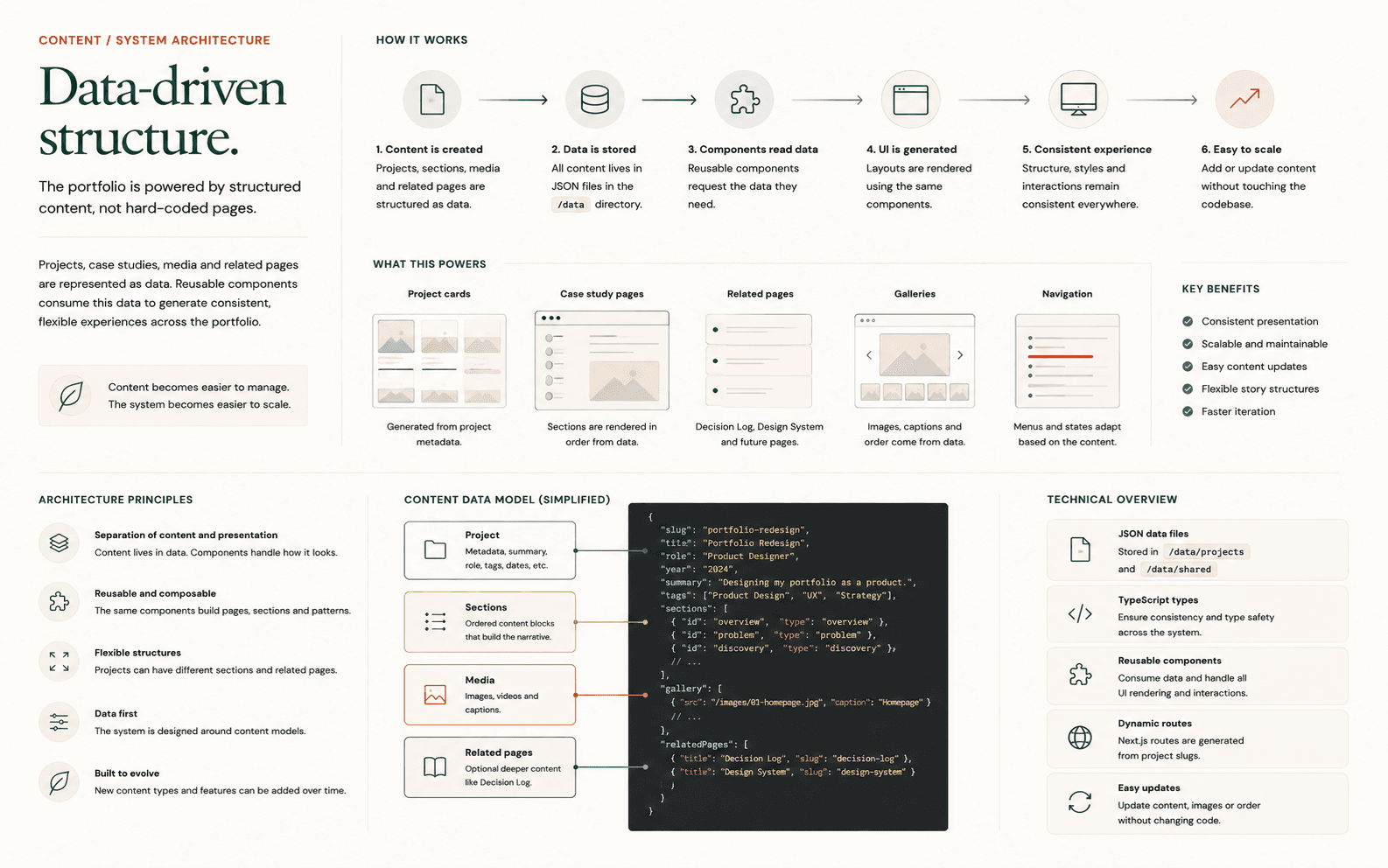
Task: Click the globe icon for Dynamic routes
Action: (1080, 738)
